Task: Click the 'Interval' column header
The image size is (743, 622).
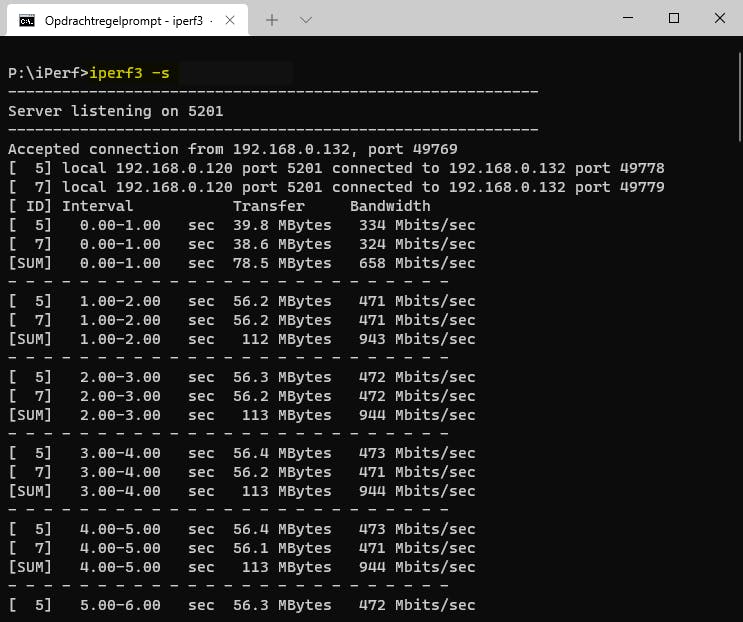Action: [98, 206]
